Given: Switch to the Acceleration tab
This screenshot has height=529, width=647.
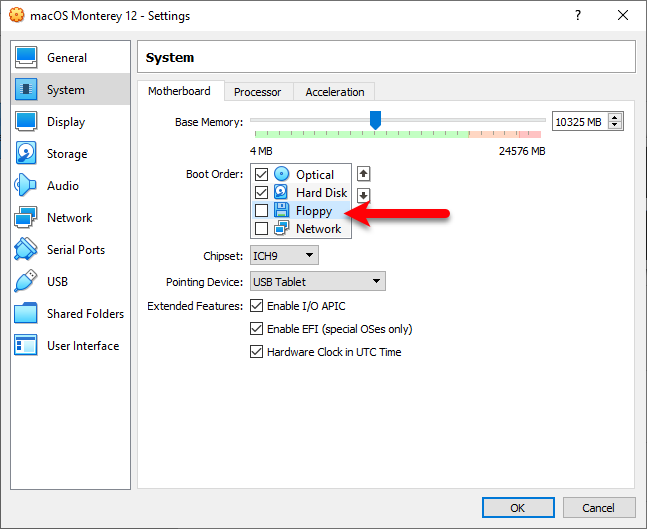Looking at the screenshot, I should (x=335, y=92).
